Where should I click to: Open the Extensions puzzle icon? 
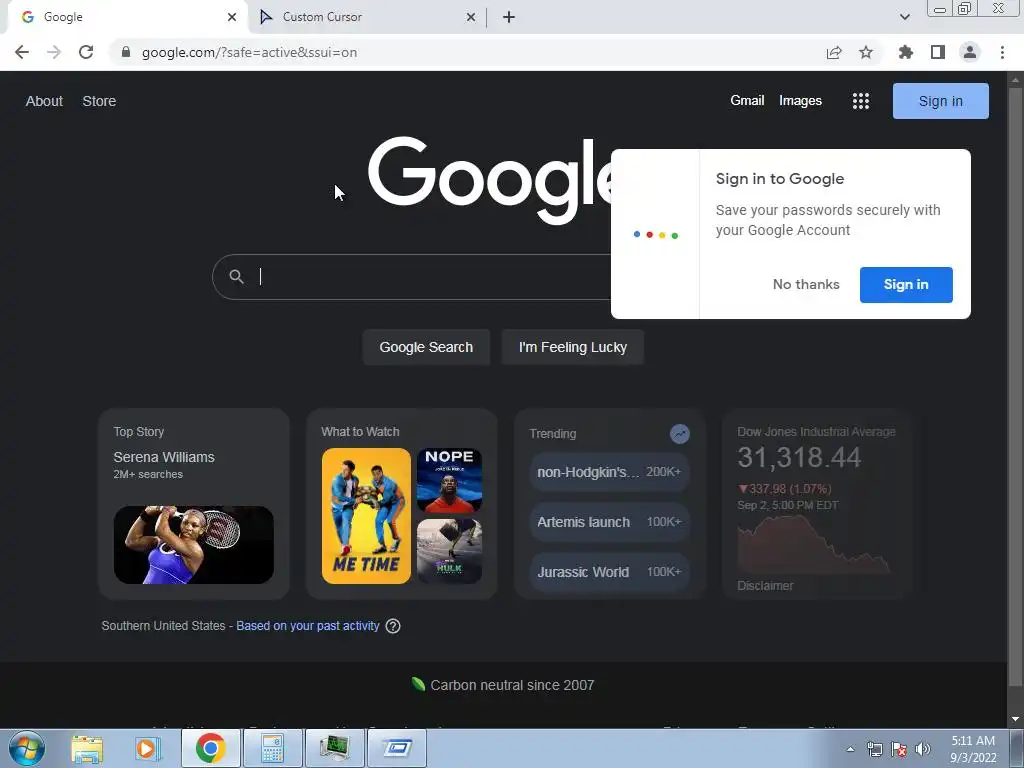905,52
